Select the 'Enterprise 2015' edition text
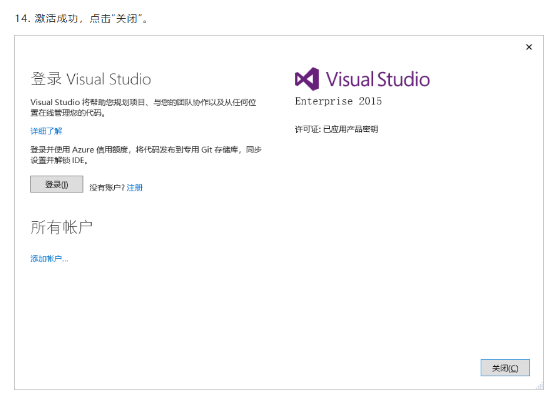The height and width of the screenshot is (407, 551). tap(338, 101)
